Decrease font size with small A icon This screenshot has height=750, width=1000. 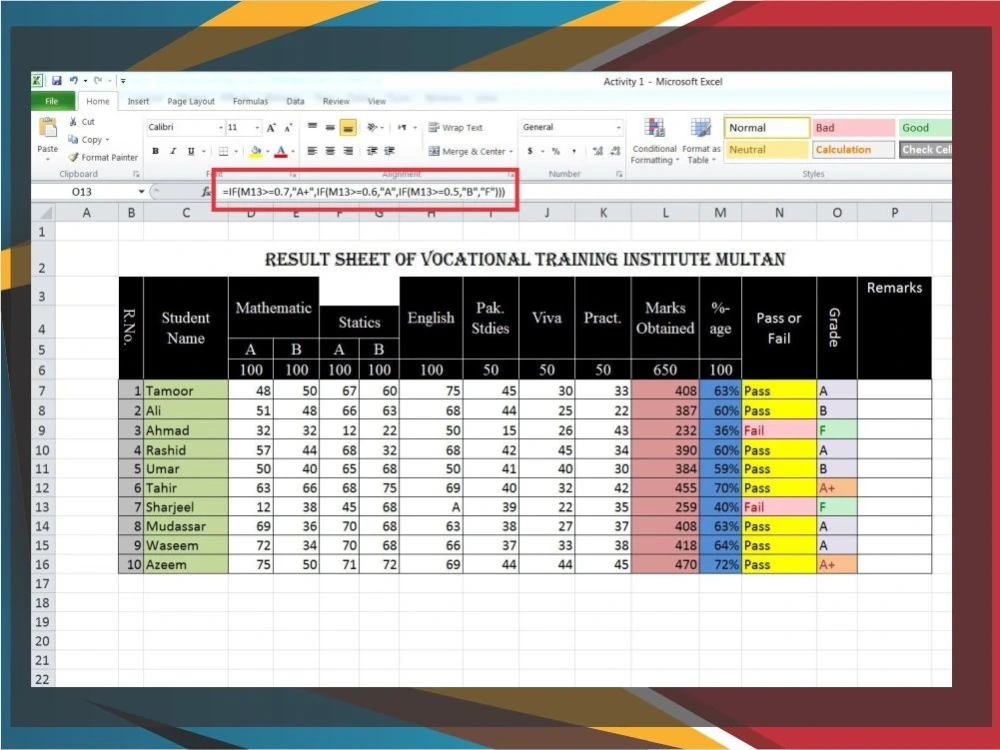pos(288,128)
